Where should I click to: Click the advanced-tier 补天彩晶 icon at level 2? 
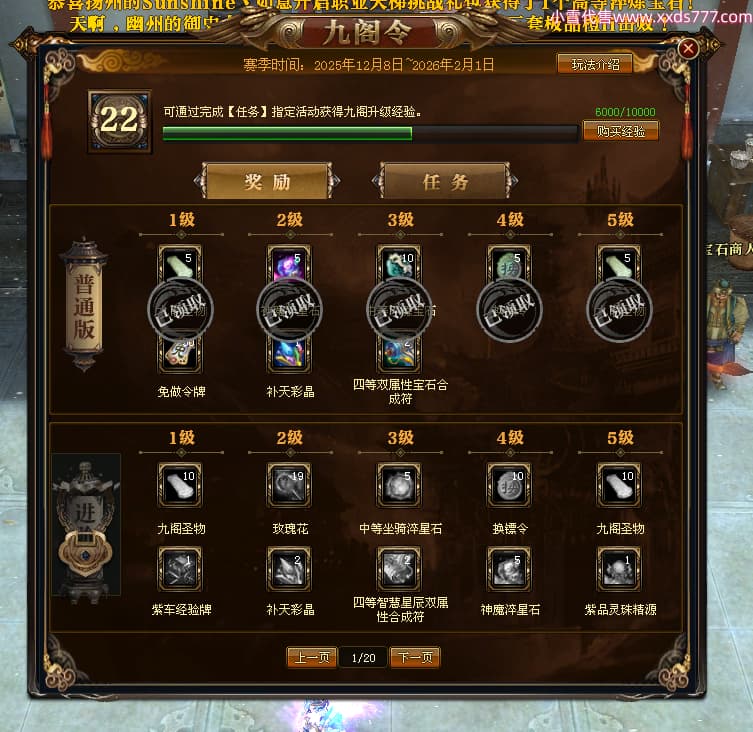coord(289,569)
